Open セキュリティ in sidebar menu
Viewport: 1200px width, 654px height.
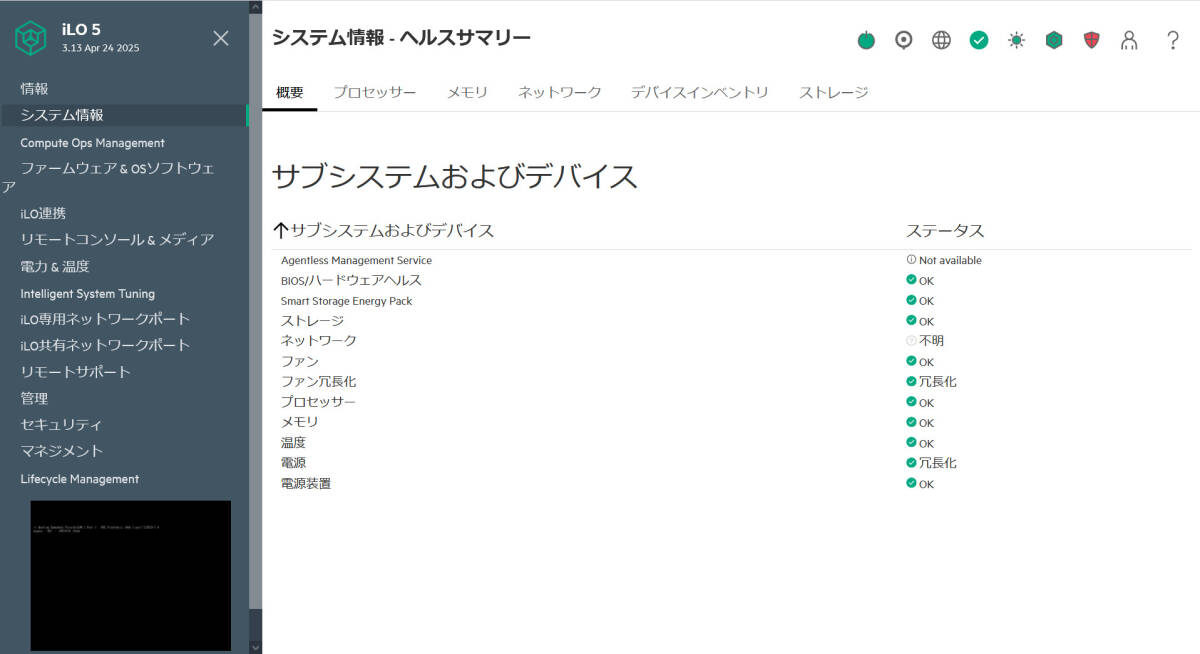(x=61, y=424)
